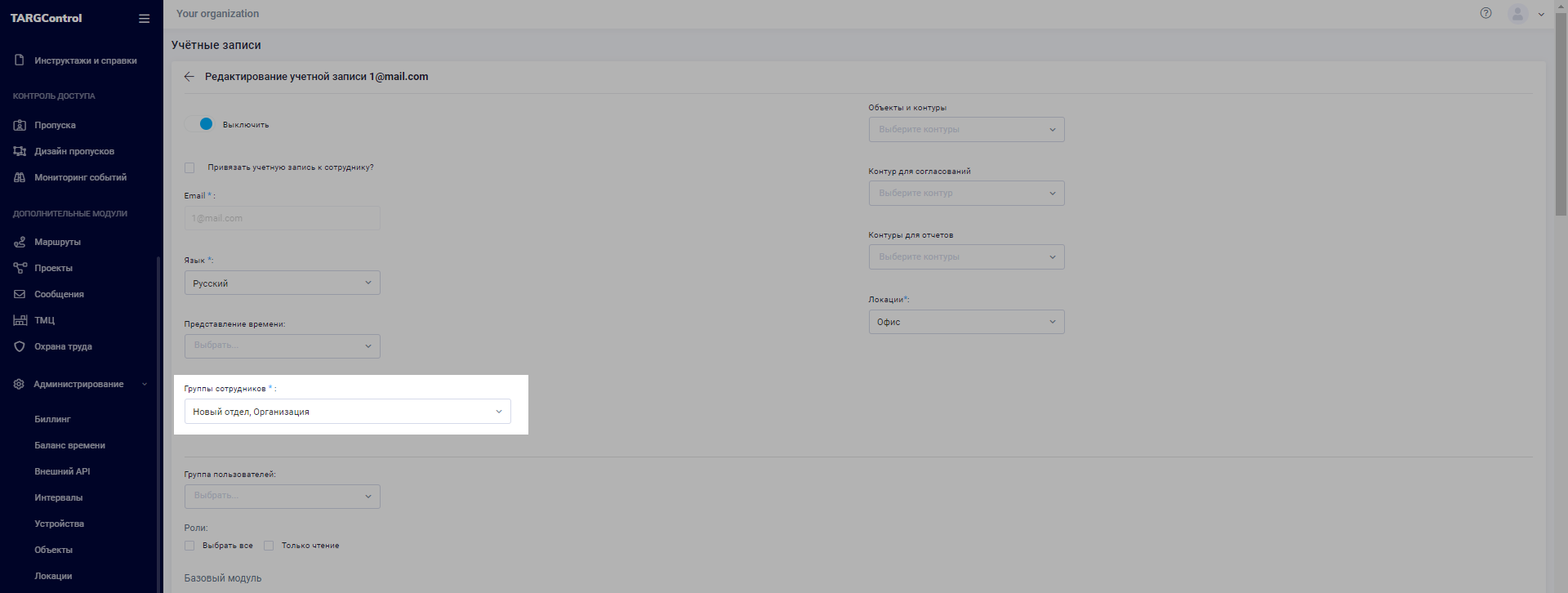Open the Группы сотрудников dropdown
Image resolution: width=1568 pixels, height=593 pixels.
347,412
